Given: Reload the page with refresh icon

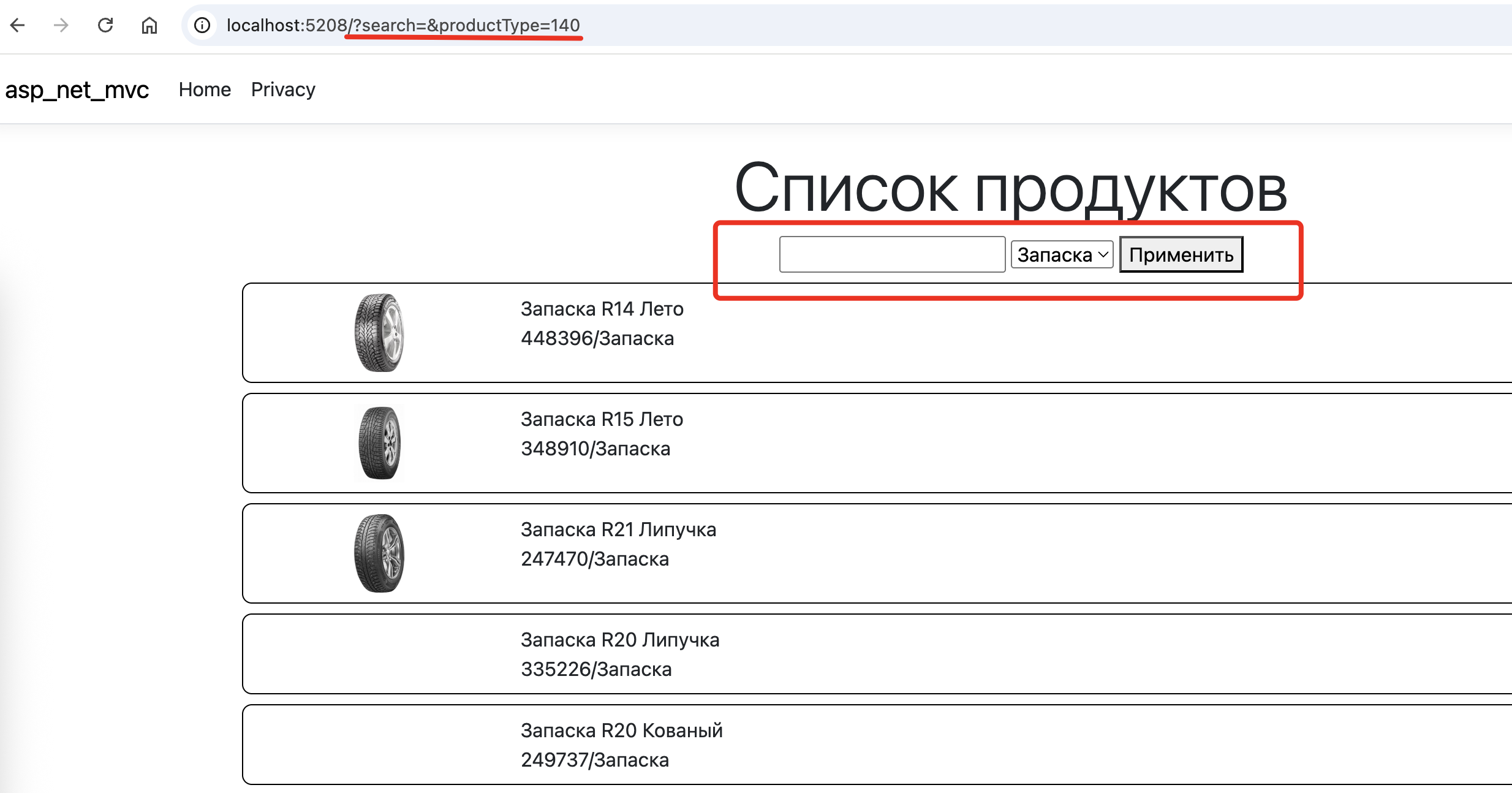Looking at the screenshot, I should [105, 25].
